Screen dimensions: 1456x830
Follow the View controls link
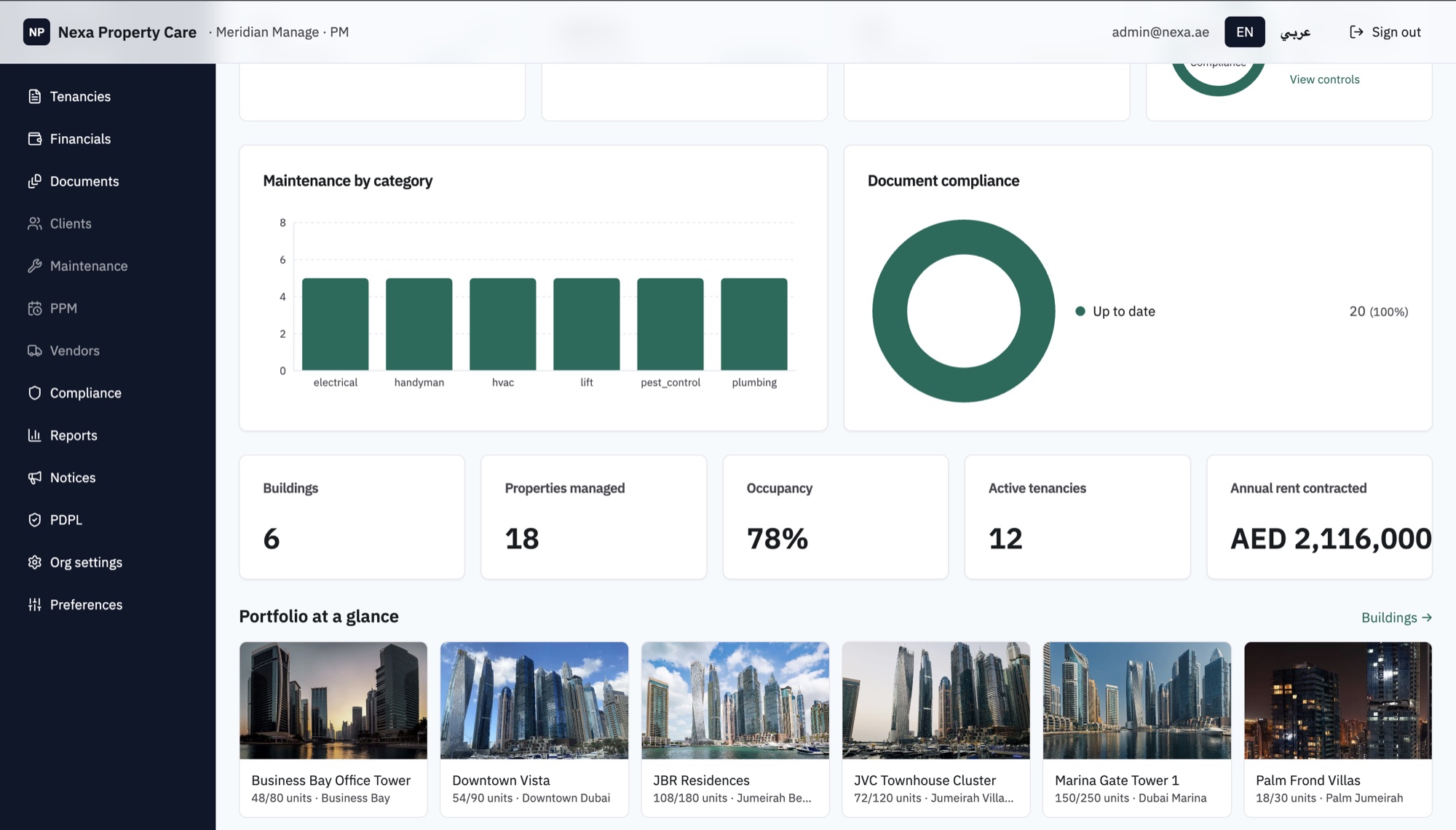click(1324, 79)
